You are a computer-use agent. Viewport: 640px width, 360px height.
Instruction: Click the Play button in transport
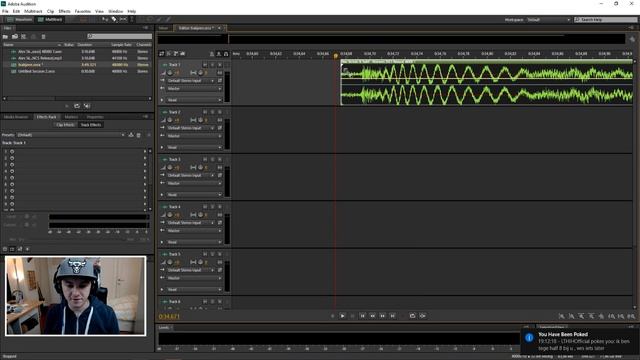tap(342, 316)
